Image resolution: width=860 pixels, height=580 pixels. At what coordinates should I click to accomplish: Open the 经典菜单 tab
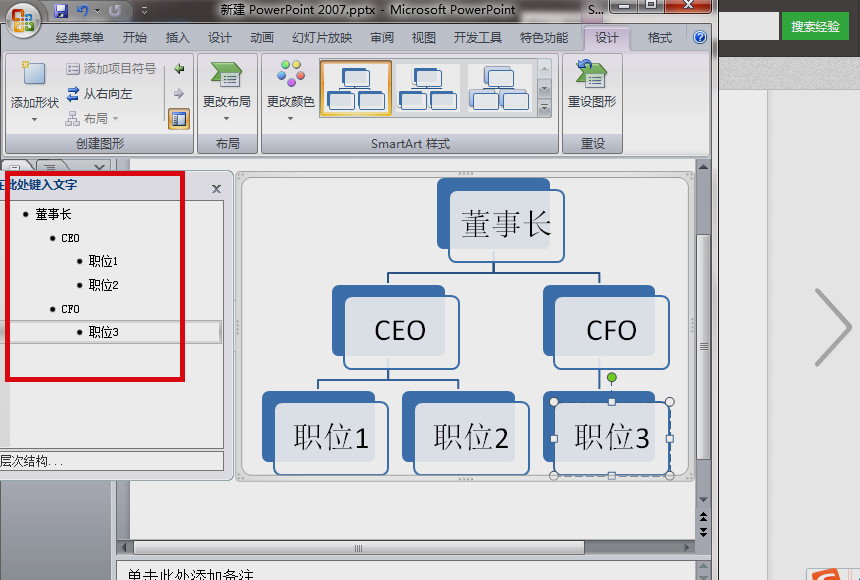click(80, 37)
